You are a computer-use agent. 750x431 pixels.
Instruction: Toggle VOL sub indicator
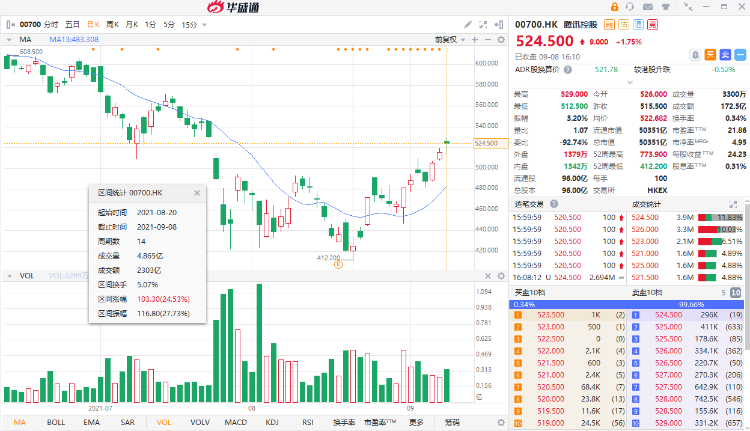[x=164, y=422]
